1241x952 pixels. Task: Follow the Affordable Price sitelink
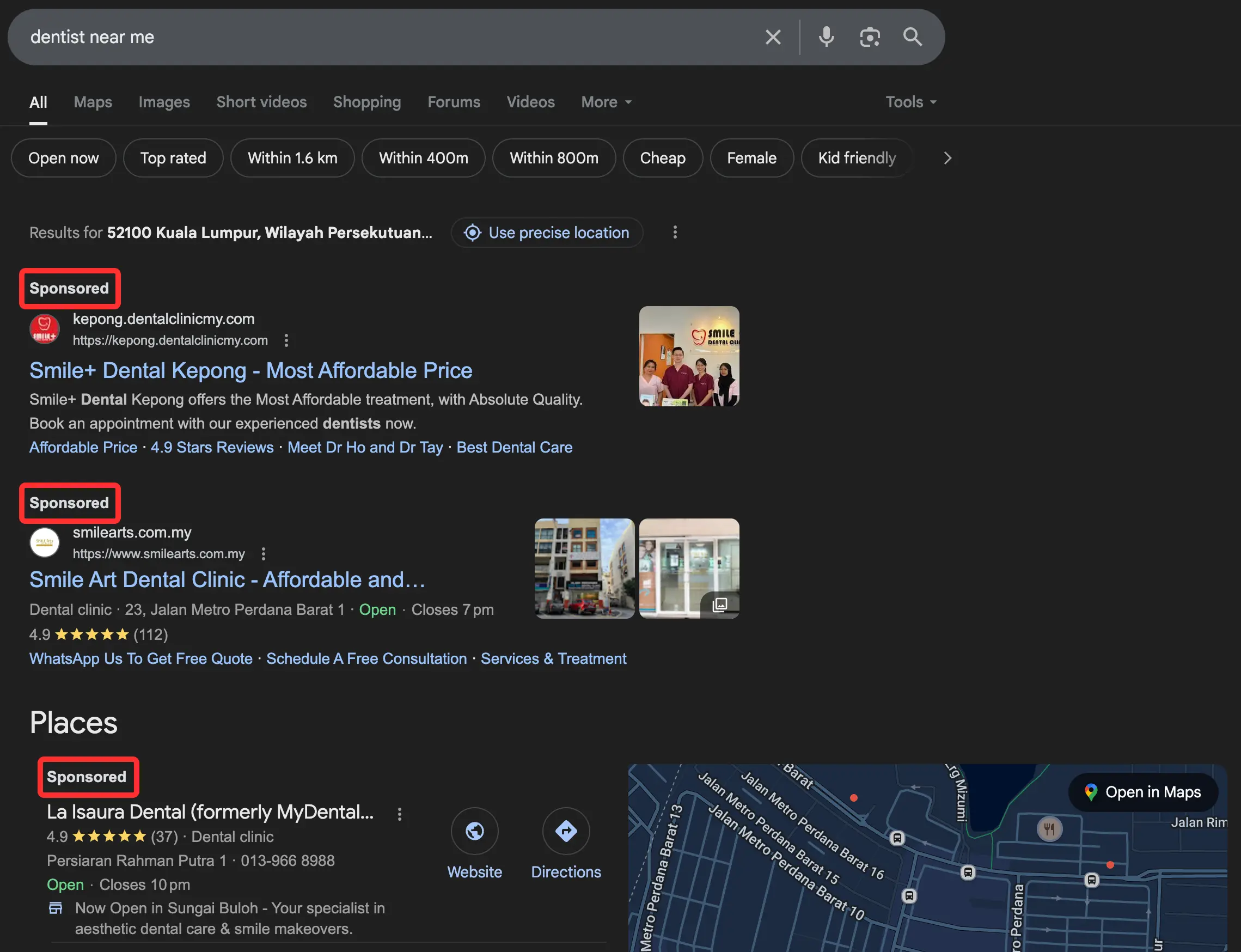click(x=83, y=448)
